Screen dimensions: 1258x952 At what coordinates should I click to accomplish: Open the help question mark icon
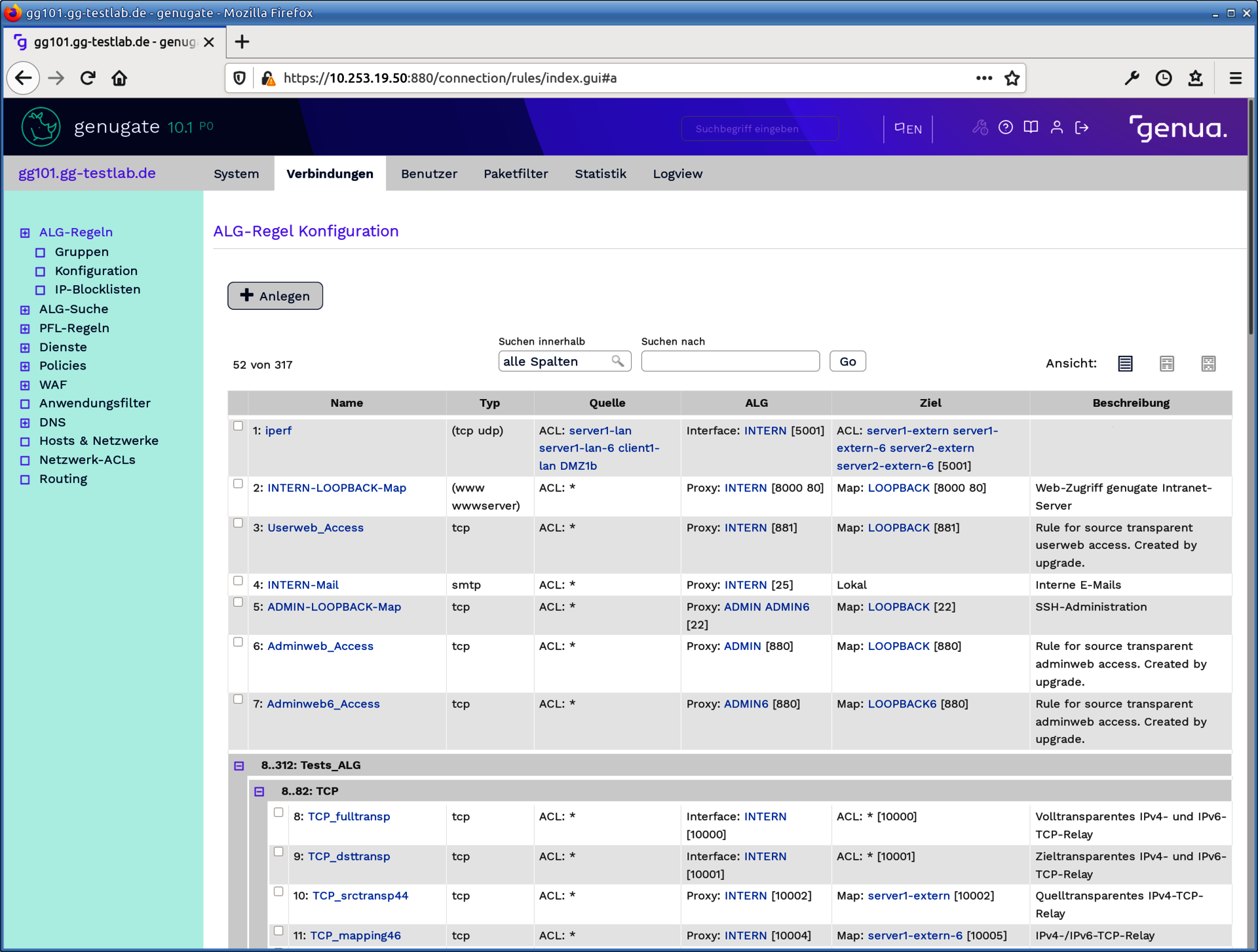tap(1006, 127)
